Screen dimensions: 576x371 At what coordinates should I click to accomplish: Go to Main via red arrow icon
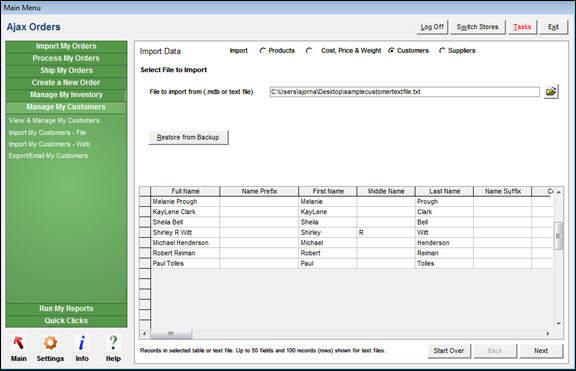pos(19,343)
